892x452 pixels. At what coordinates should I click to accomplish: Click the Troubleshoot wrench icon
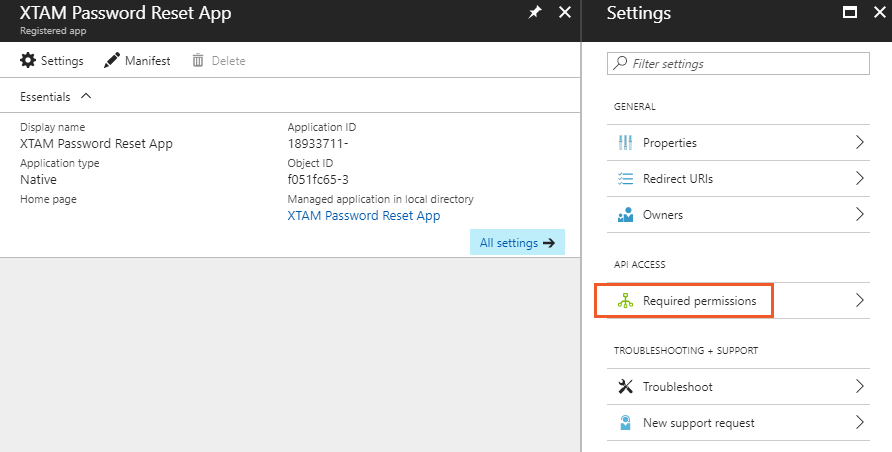(x=626, y=387)
